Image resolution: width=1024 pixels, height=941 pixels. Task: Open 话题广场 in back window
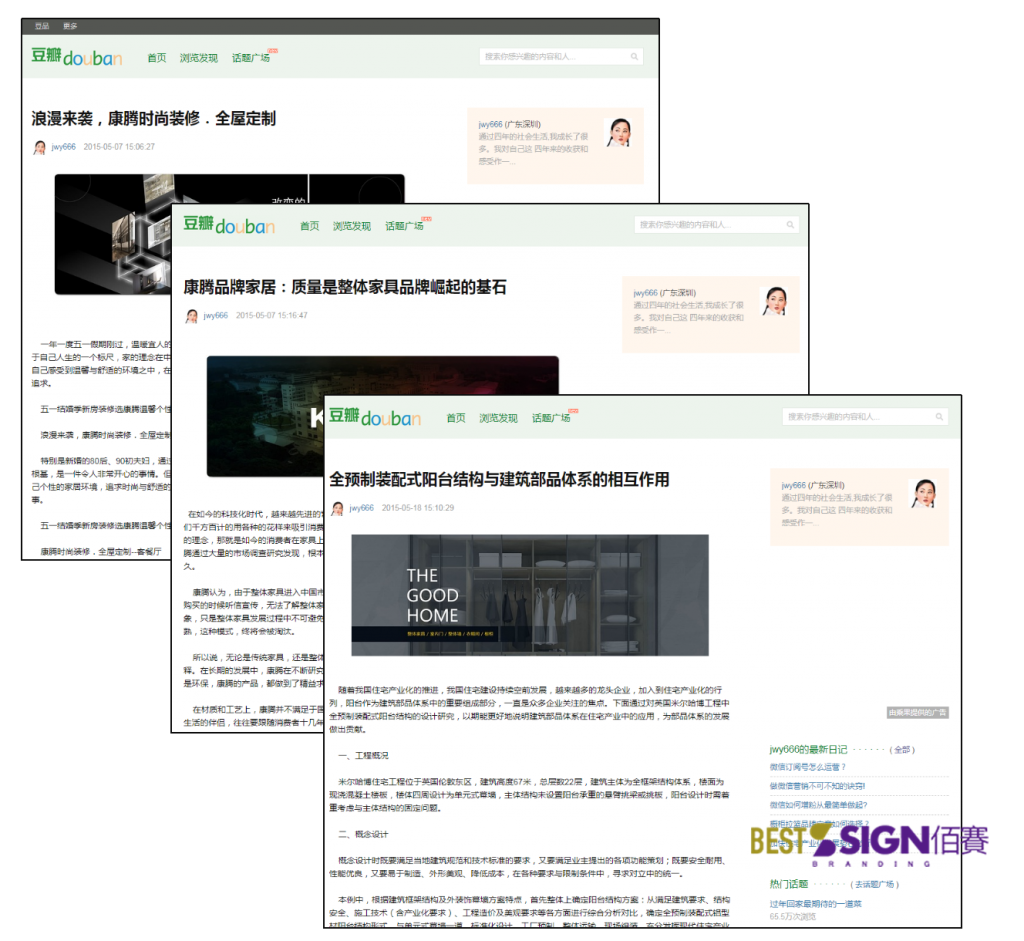click(x=251, y=57)
